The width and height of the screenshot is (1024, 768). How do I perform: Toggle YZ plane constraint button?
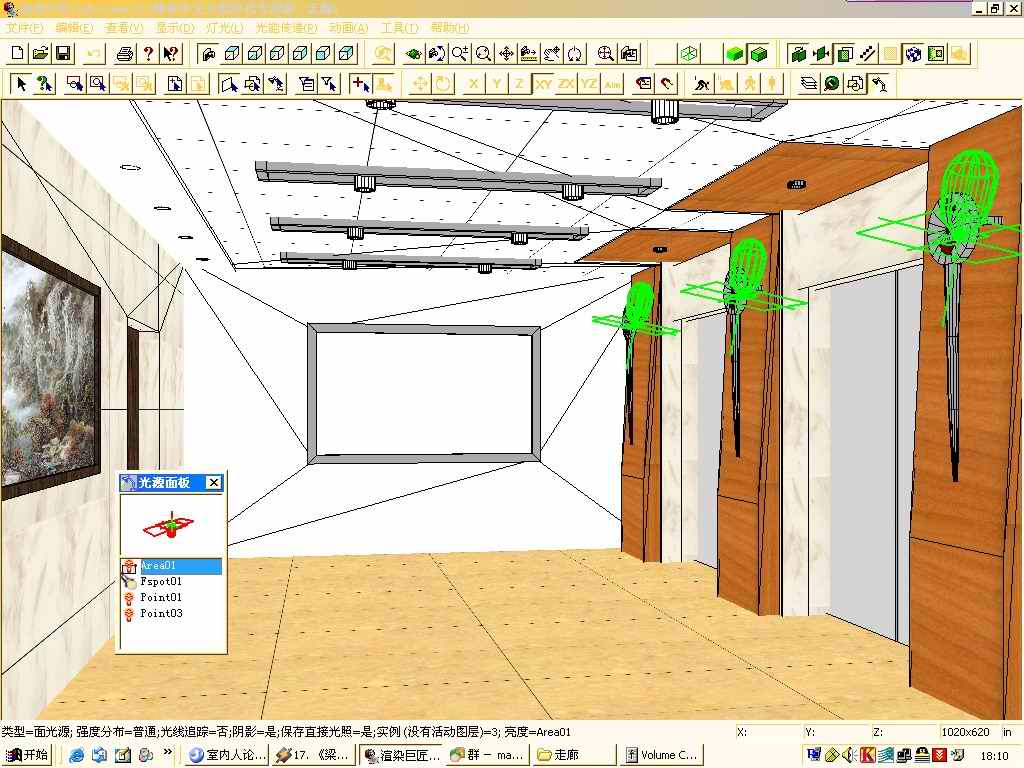coord(589,84)
